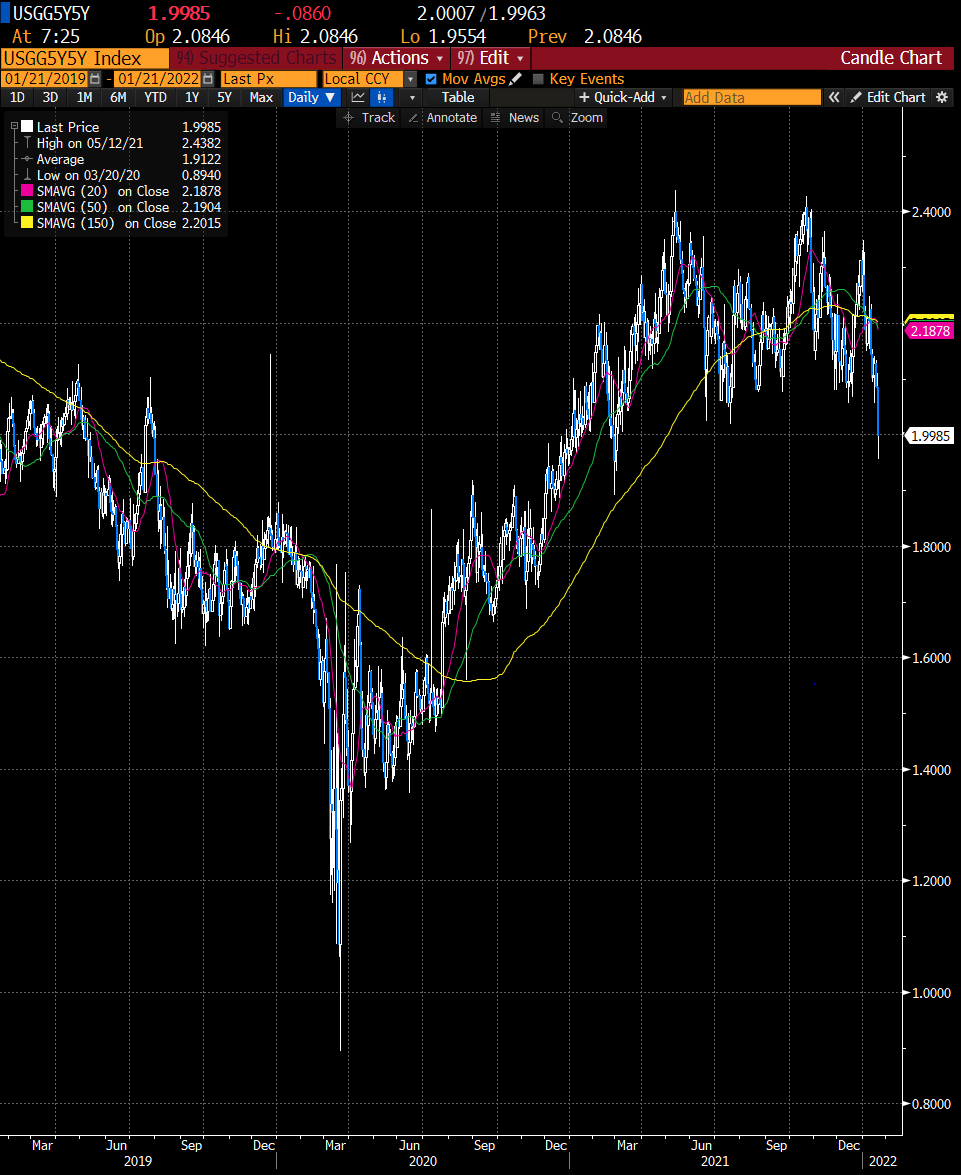Click the yellow SMAVG (150) color swatch

[27, 223]
